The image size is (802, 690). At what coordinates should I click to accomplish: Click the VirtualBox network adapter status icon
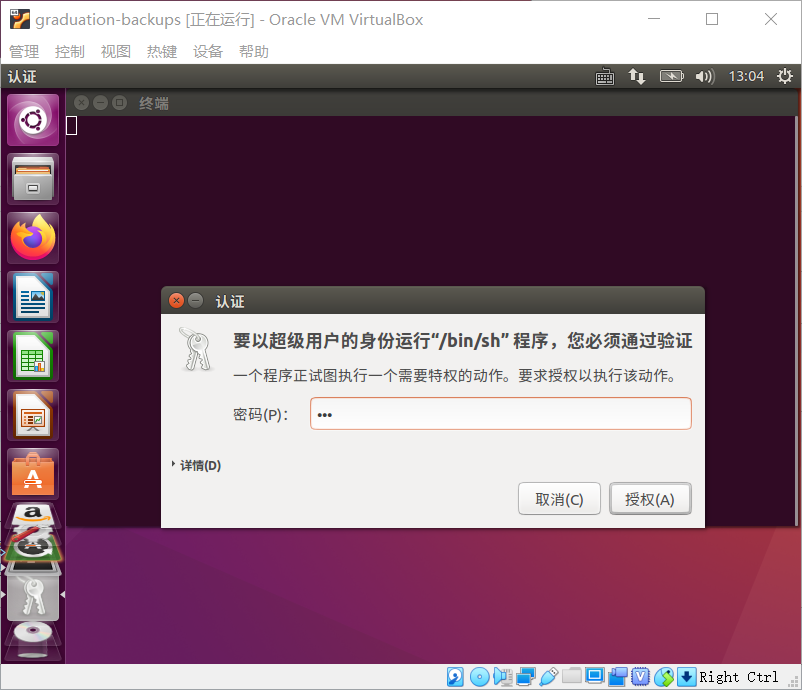click(525, 677)
